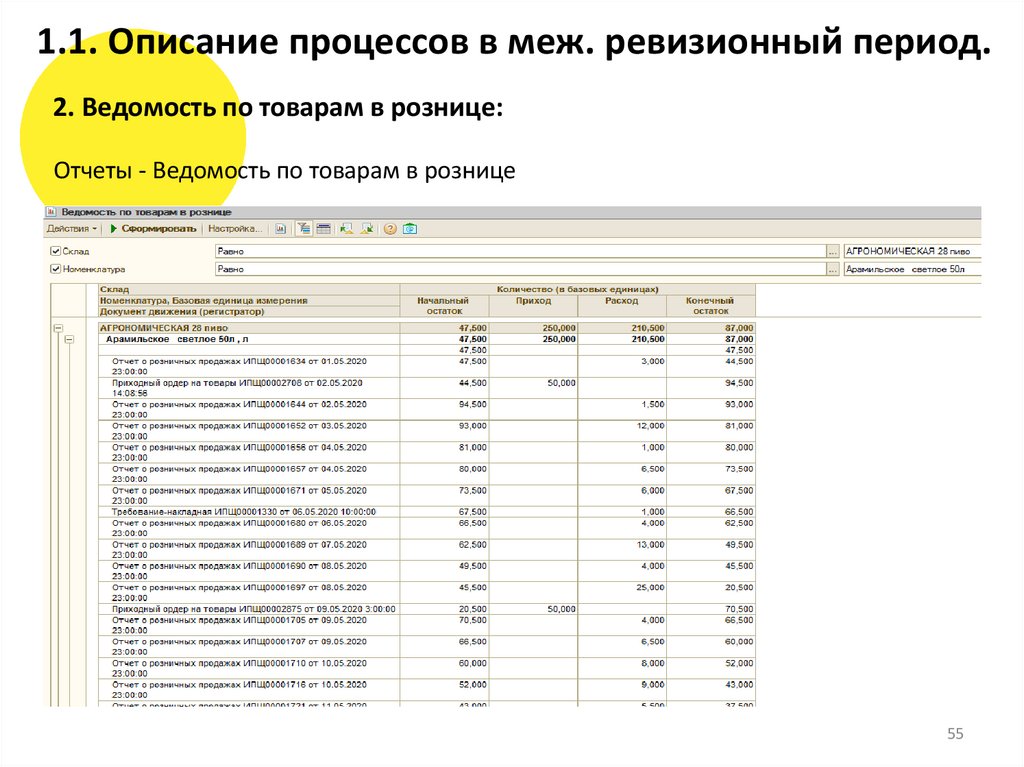Click the Количество (в базовых единицах) header
The image size is (1024, 767).
pos(577,289)
